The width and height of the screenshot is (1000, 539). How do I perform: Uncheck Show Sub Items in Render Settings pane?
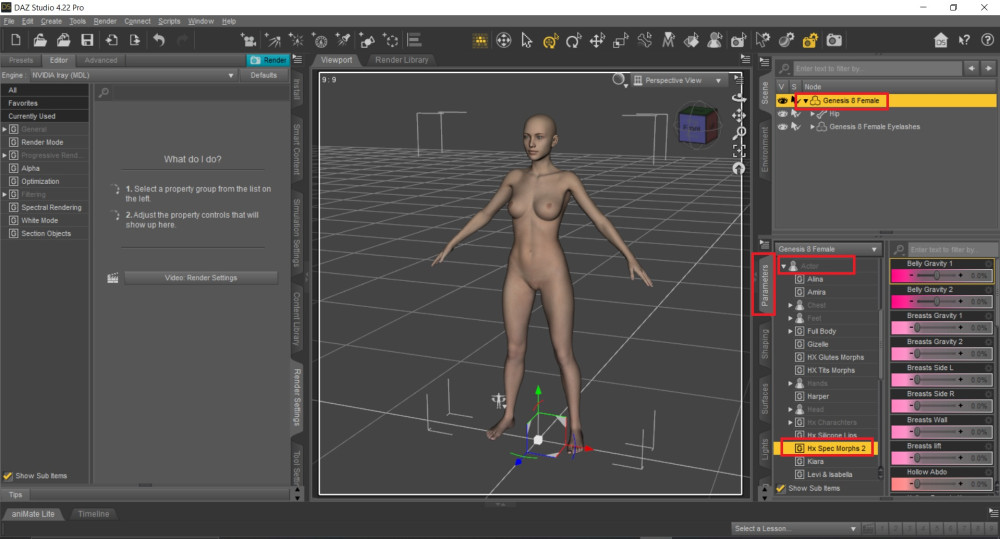(8, 476)
